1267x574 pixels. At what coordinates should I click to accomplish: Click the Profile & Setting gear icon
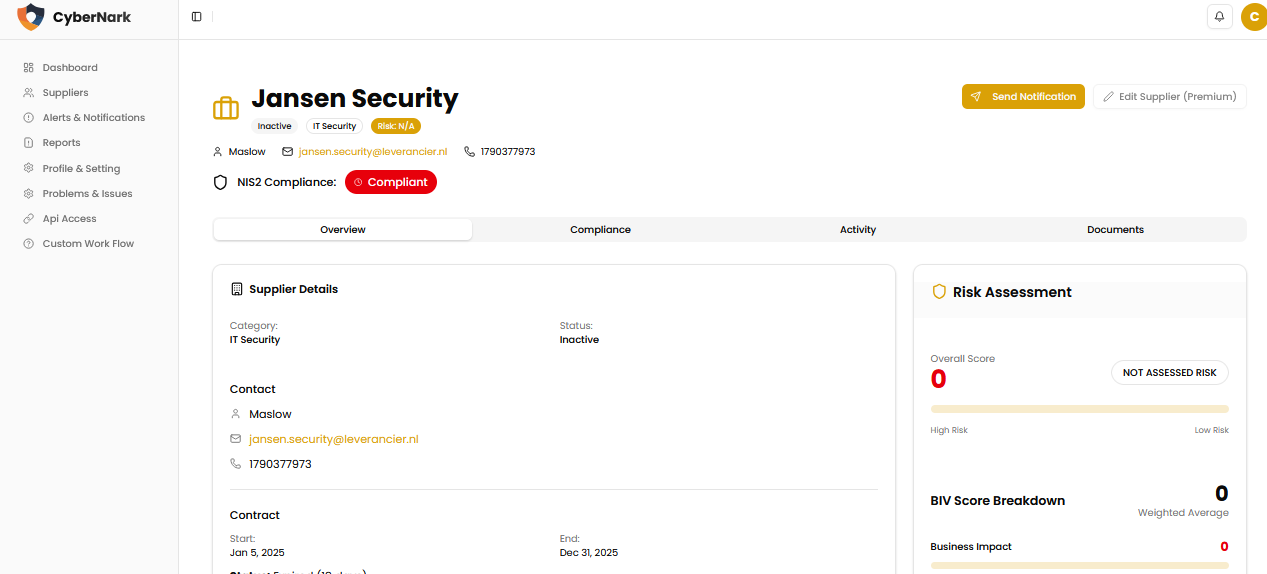[x=29, y=169]
